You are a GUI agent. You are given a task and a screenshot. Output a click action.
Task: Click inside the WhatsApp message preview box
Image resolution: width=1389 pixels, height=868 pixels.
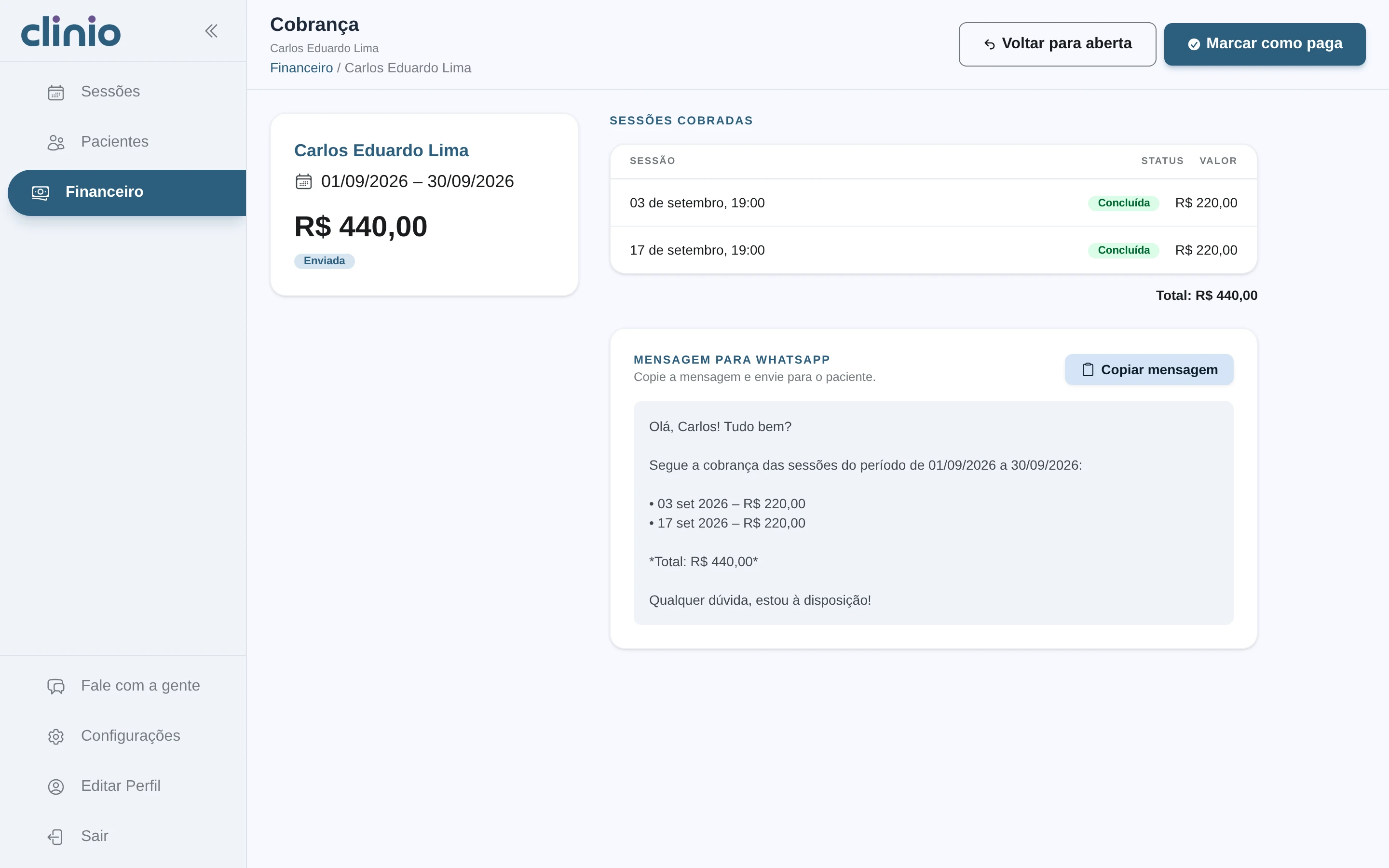[933, 513]
